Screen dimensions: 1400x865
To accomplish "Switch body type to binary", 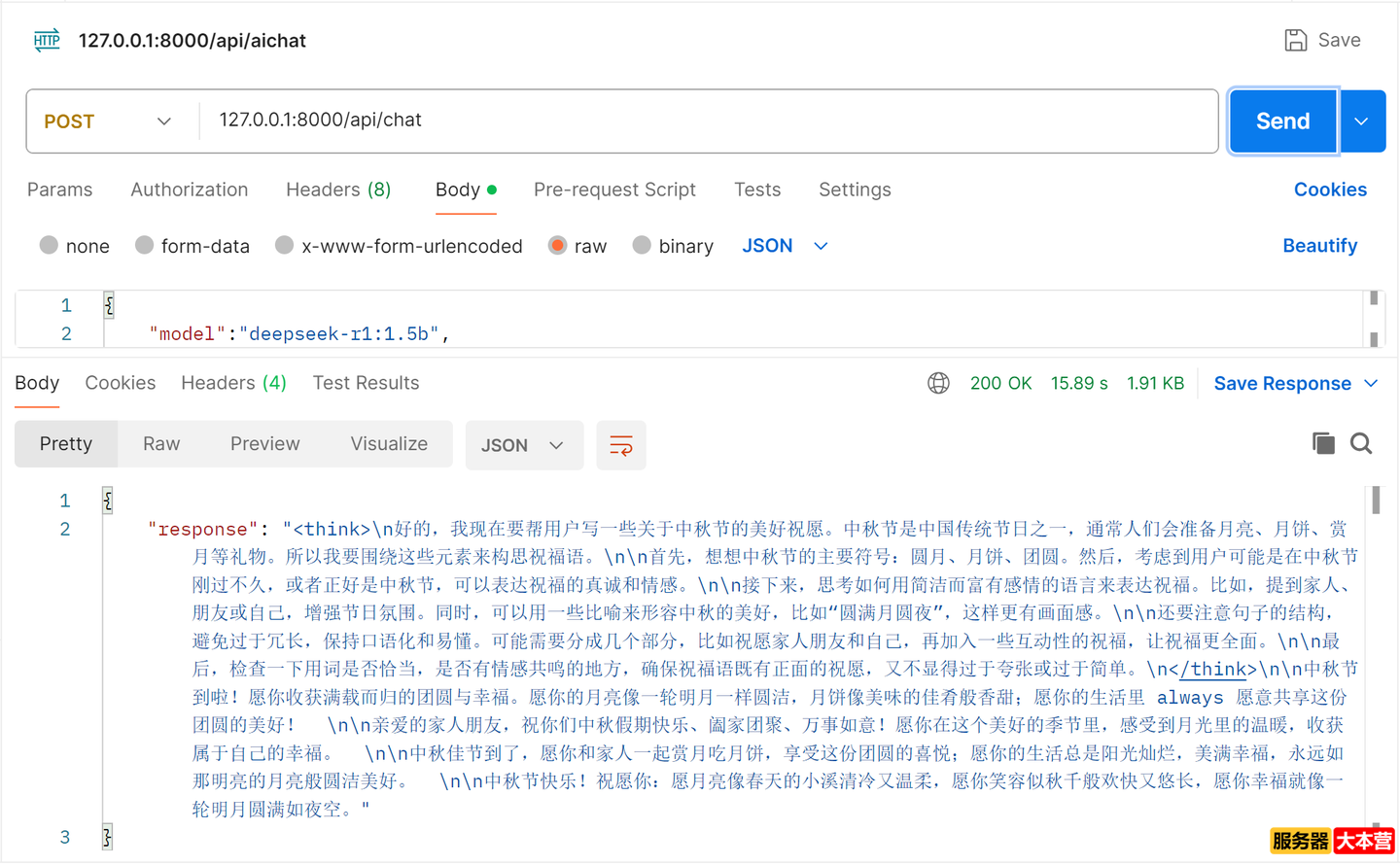I will pos(673,246).
